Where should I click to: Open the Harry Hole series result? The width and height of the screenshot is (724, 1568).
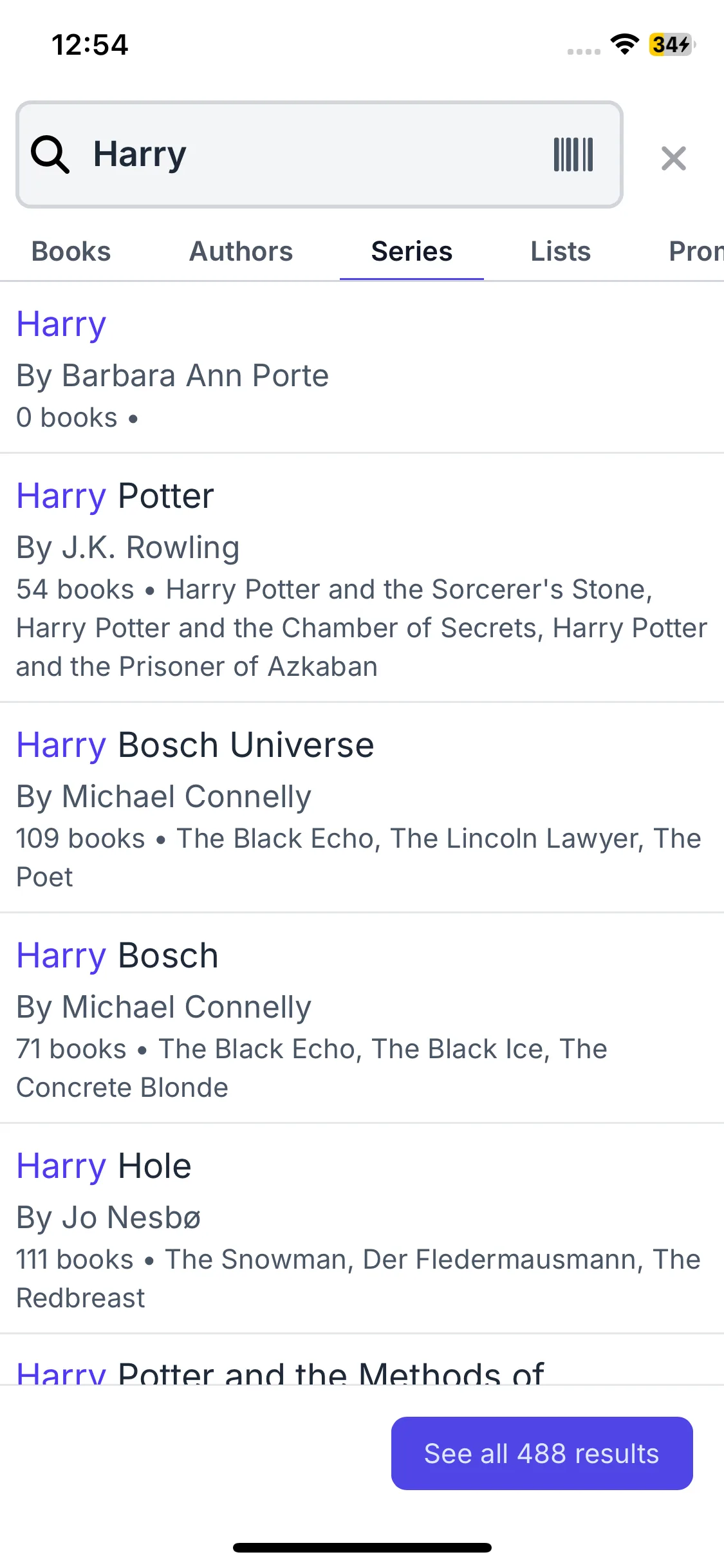point(104,1166)
